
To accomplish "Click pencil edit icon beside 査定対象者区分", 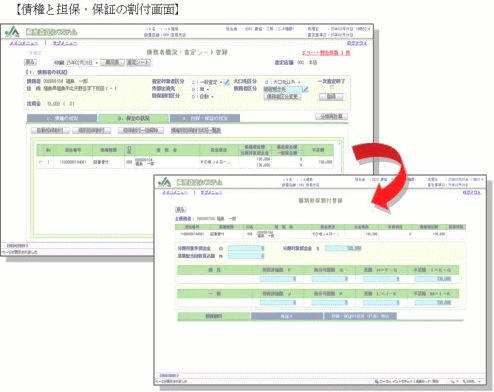I will [x=227, y=82].
